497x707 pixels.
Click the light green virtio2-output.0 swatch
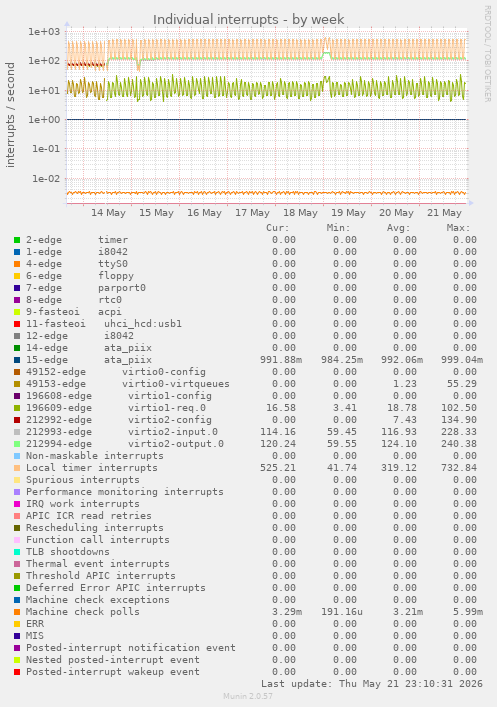[x=17, y=444]
